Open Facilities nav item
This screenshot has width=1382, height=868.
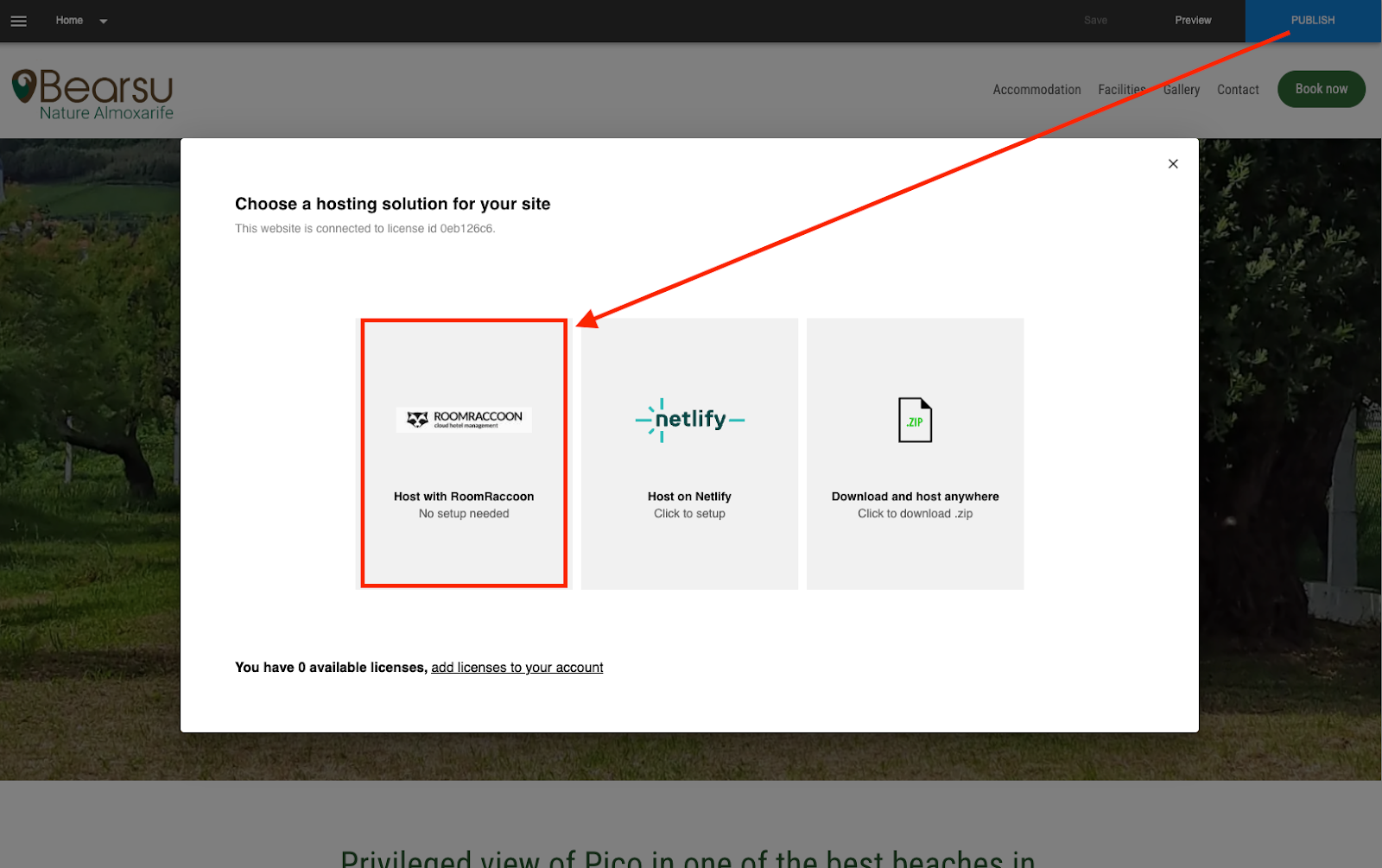(x=1121, y=90)
